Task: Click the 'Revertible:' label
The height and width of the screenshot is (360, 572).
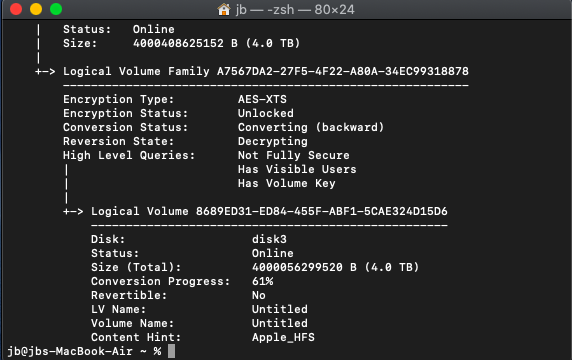Action: coord(129,295)
